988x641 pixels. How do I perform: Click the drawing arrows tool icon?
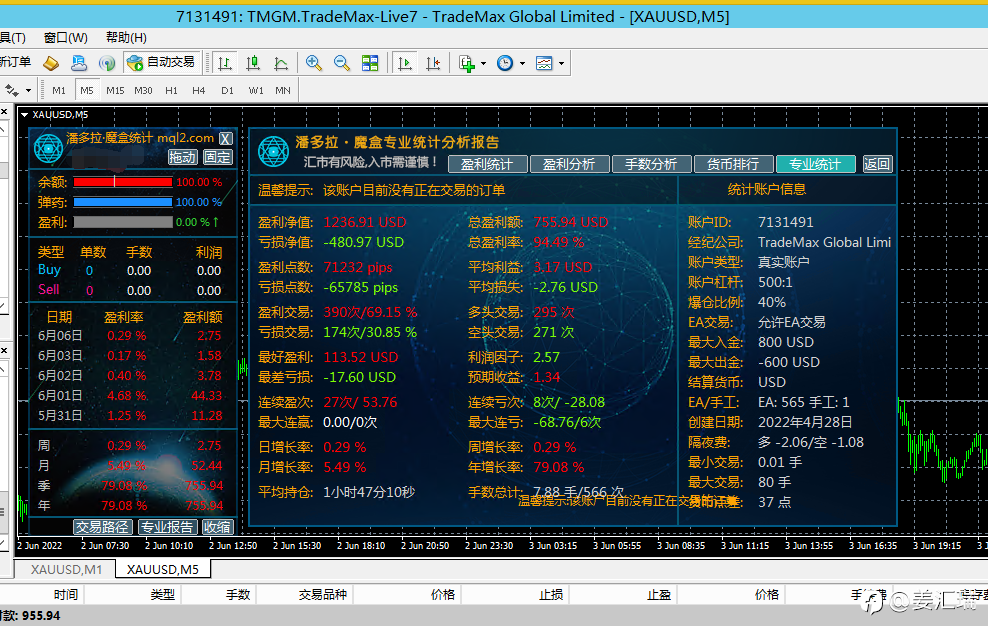coord(11,90)
